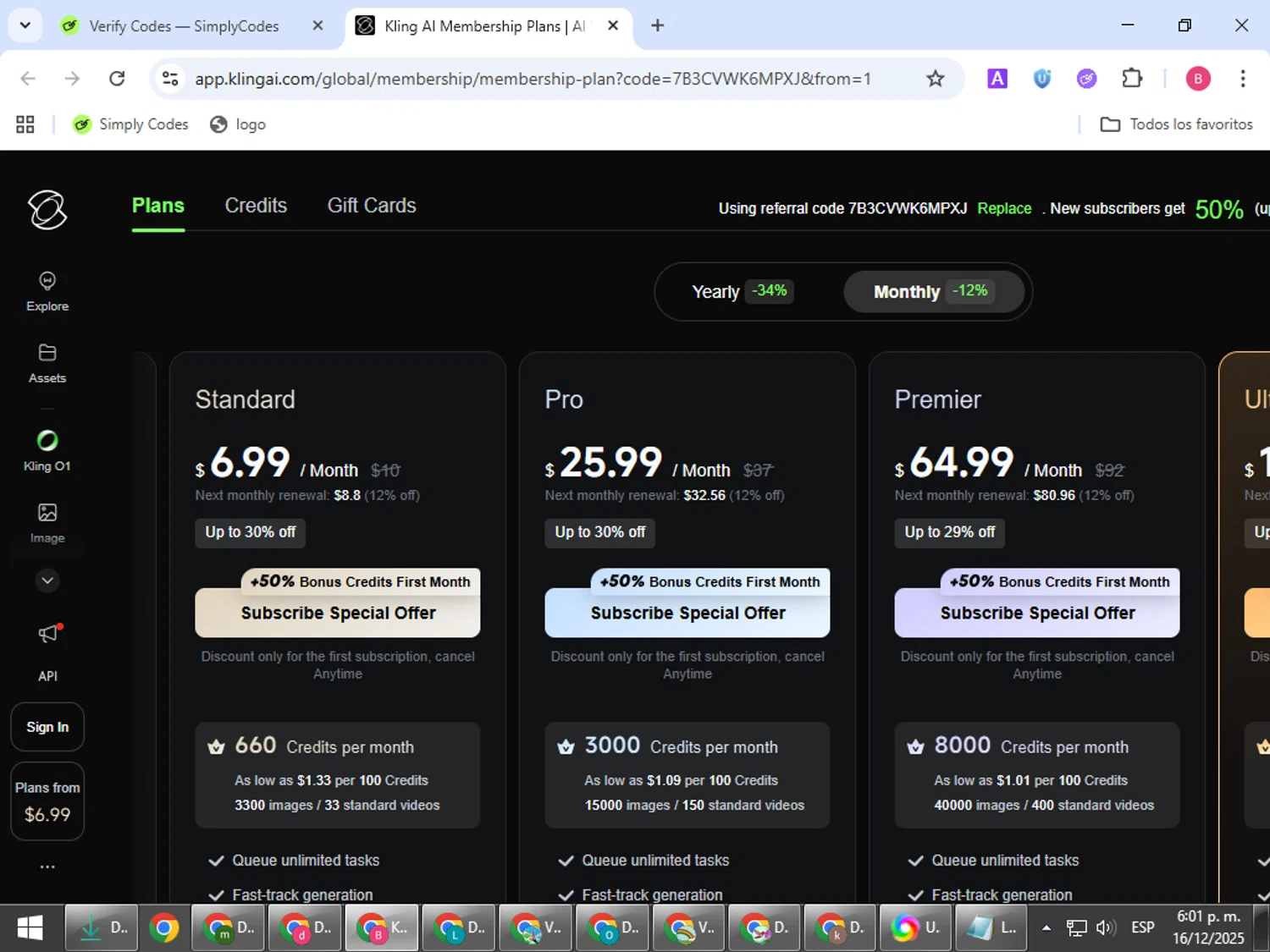1270x952 pixels.
Task: Click Pro plan Up to 30% off badge
Action: (600, 532)
